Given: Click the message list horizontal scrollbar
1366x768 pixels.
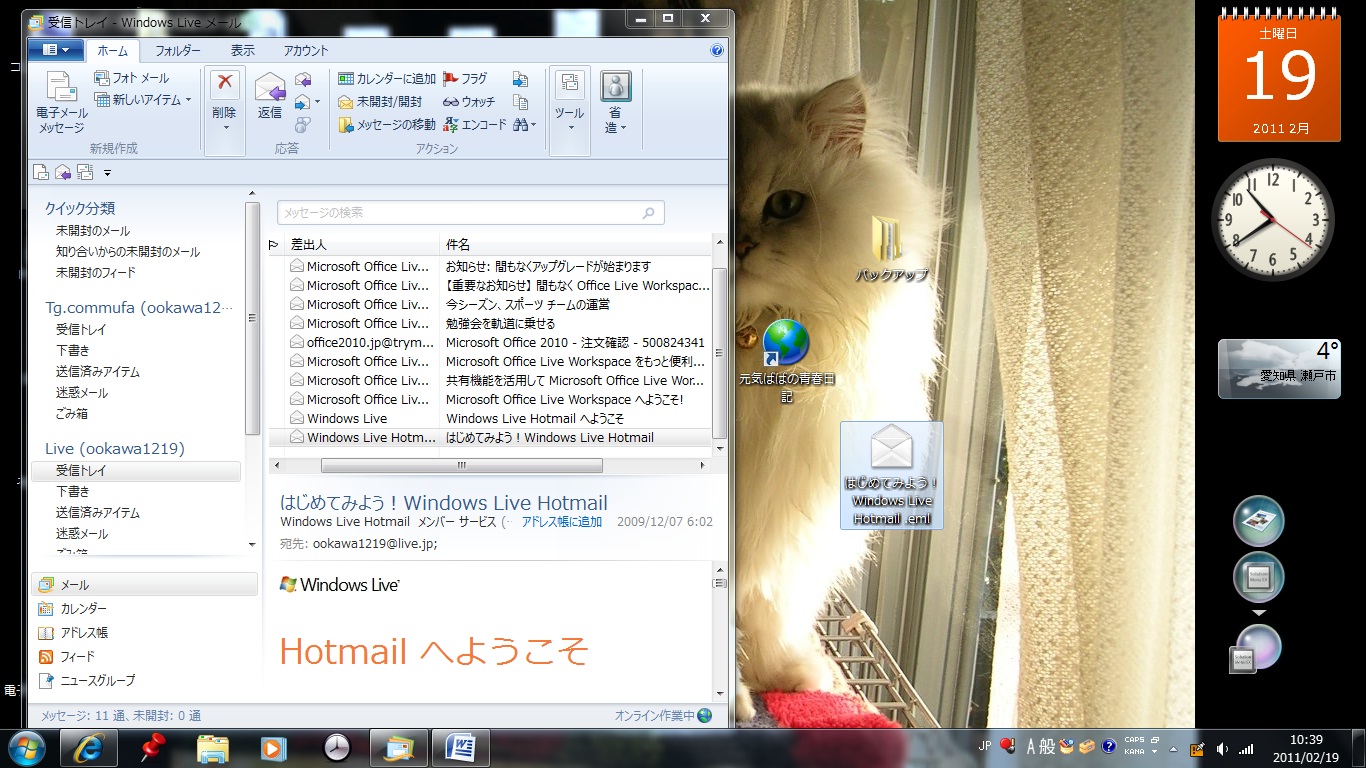Looking at the screenshot, I should 462,466.
